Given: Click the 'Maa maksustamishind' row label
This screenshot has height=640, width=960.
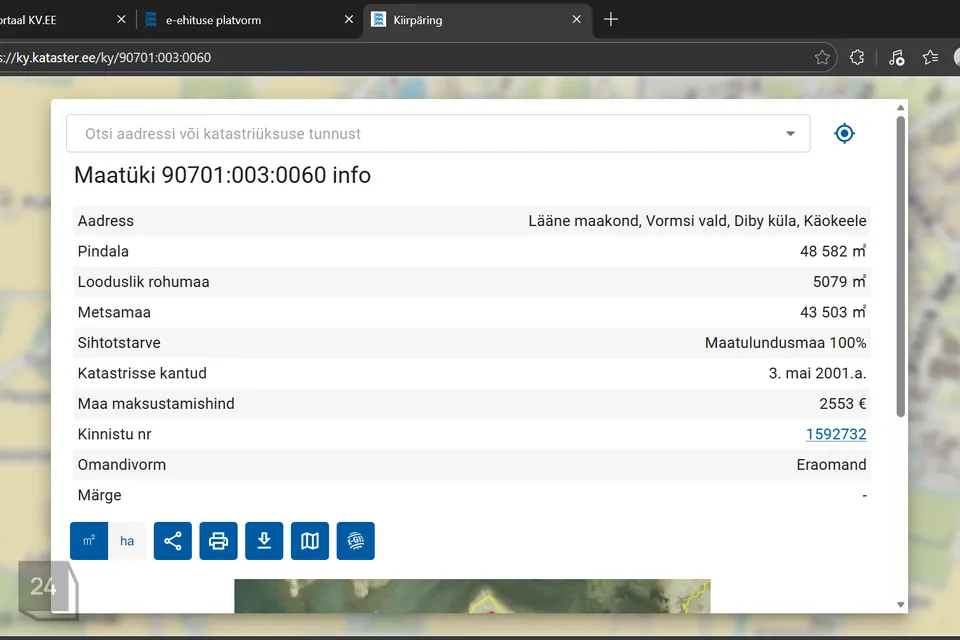Looking at the screenshot, I should pos(156,404).
